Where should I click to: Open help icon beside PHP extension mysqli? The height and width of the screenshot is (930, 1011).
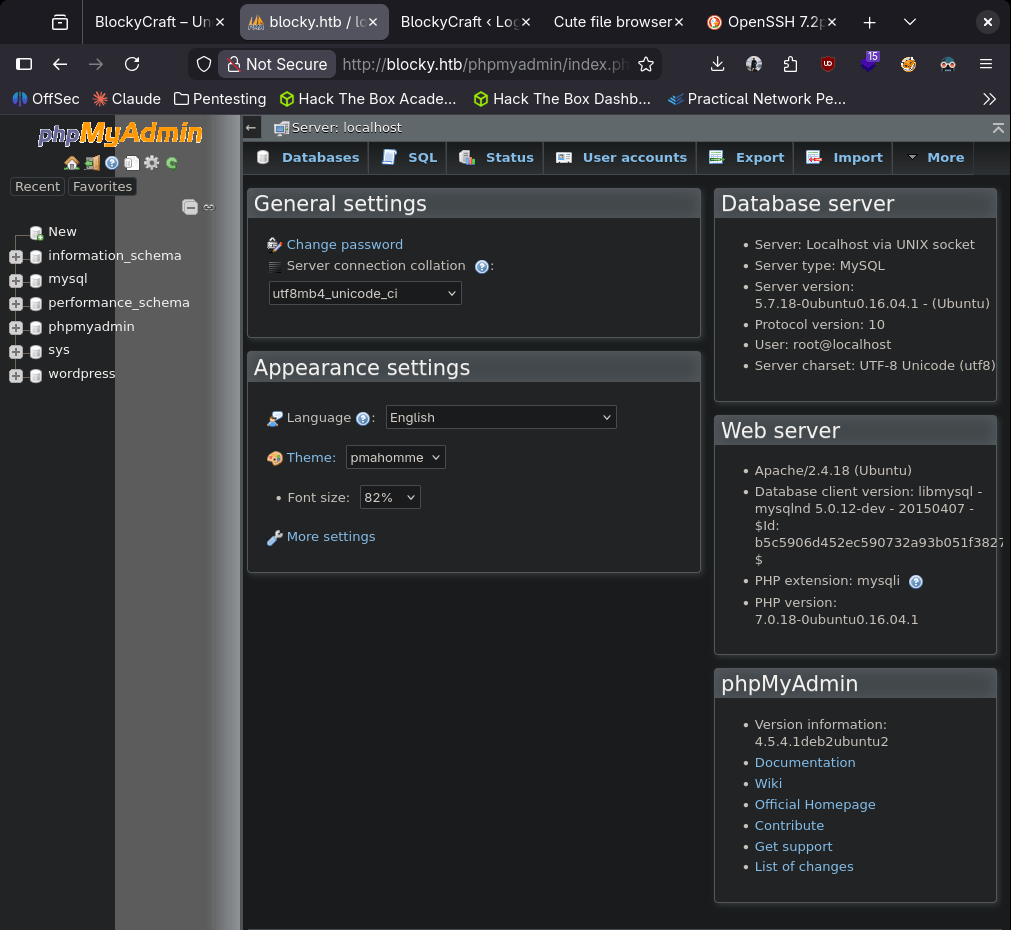[x=915, y=582]
